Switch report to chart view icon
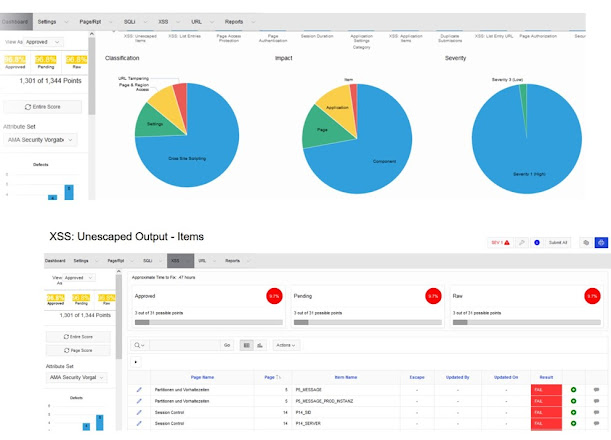The width and height of the screenshot is (611, 440). (x=260, y=345)
